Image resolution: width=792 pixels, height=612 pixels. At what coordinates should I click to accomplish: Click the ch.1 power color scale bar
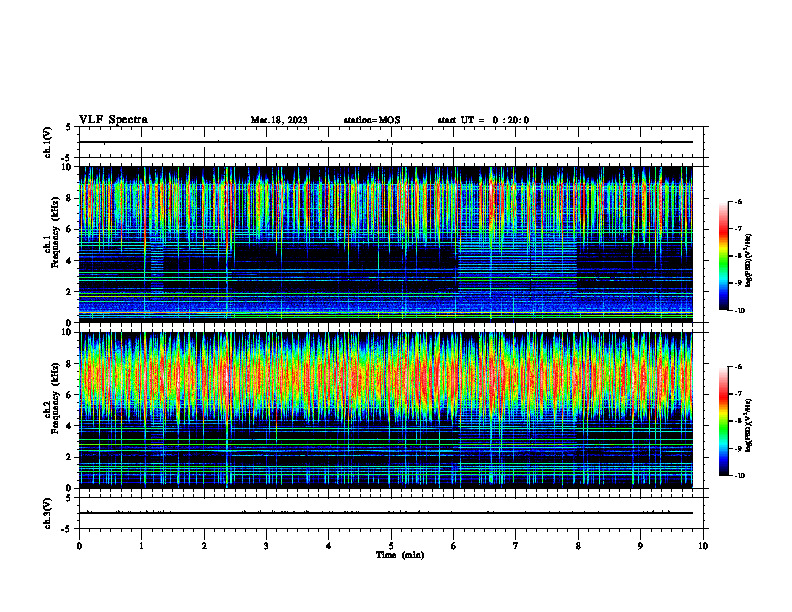(x=724, y=256)
